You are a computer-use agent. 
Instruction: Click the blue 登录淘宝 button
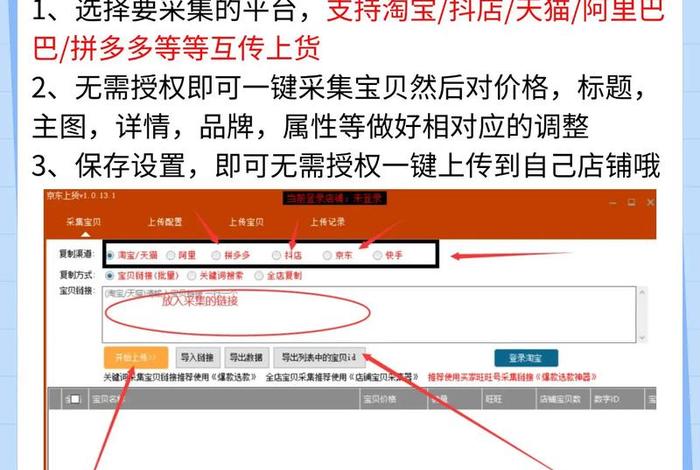tap(526, 358)
